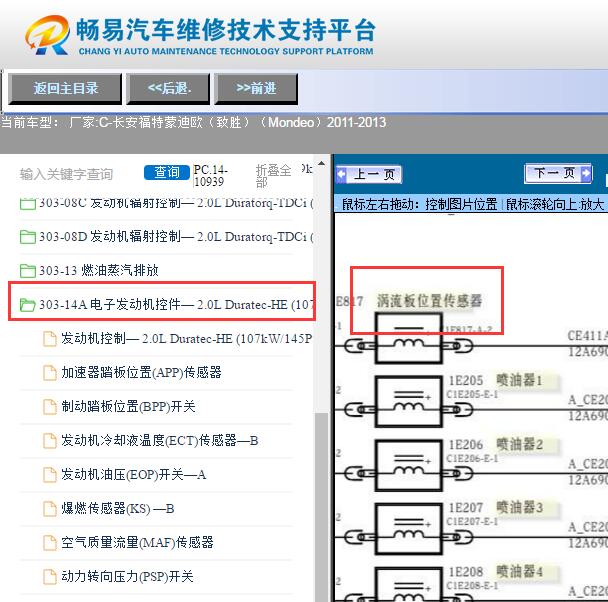
Task: Open 动力转向压力(PSP)开关 page
Action: [127, 576]
